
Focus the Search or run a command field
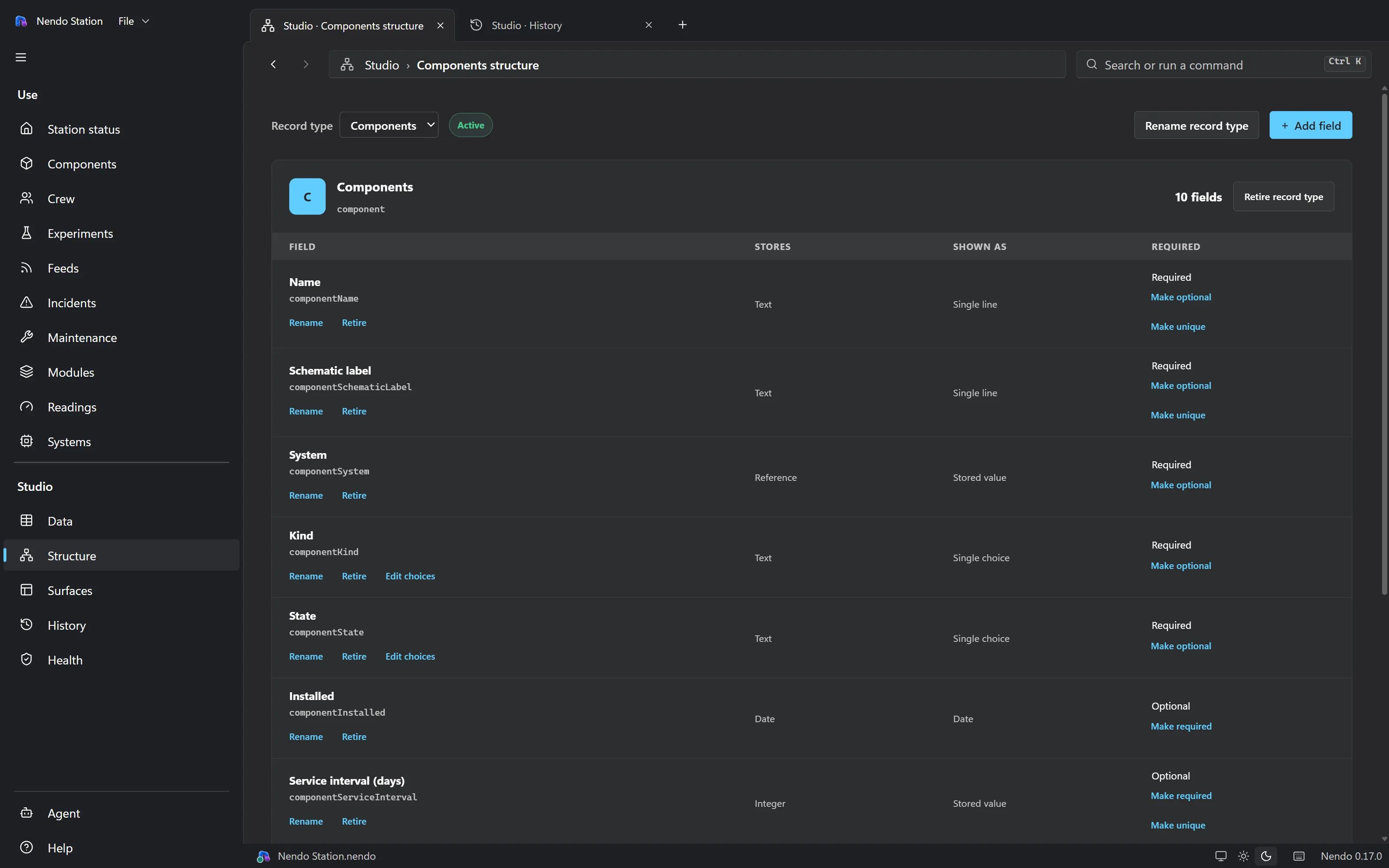[1224, 65]
